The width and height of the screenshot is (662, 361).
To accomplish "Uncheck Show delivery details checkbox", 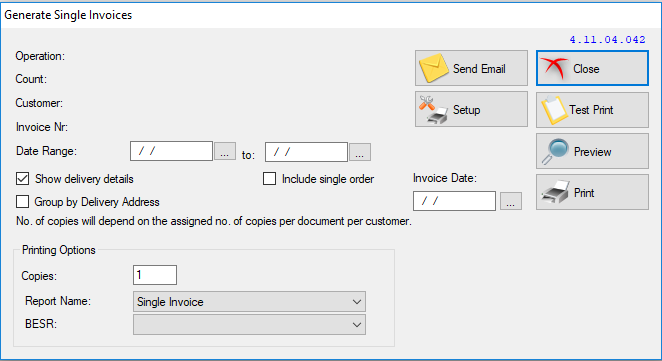I will [23, 179].
